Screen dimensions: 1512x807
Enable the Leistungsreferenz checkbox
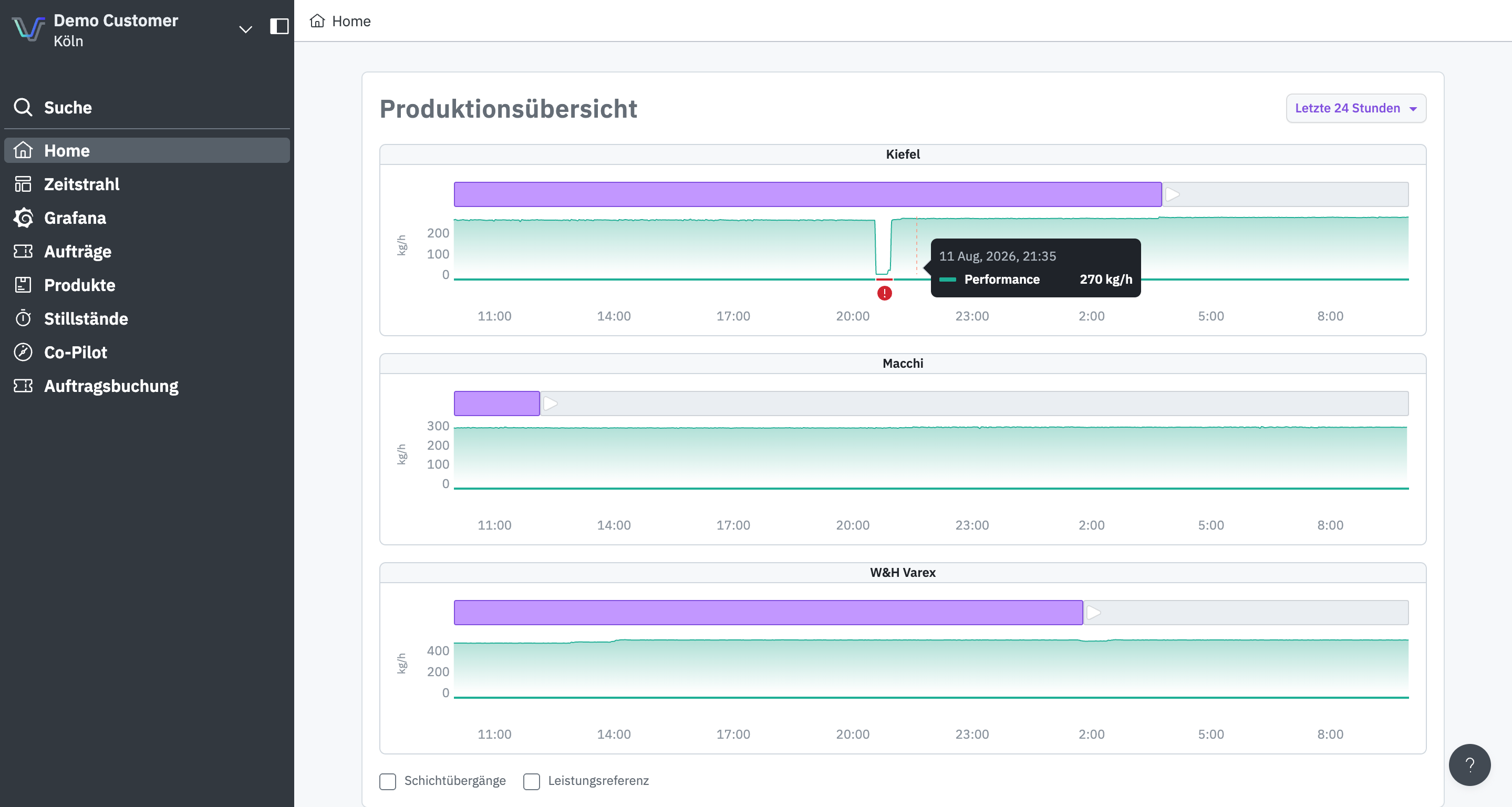point(531,781)
